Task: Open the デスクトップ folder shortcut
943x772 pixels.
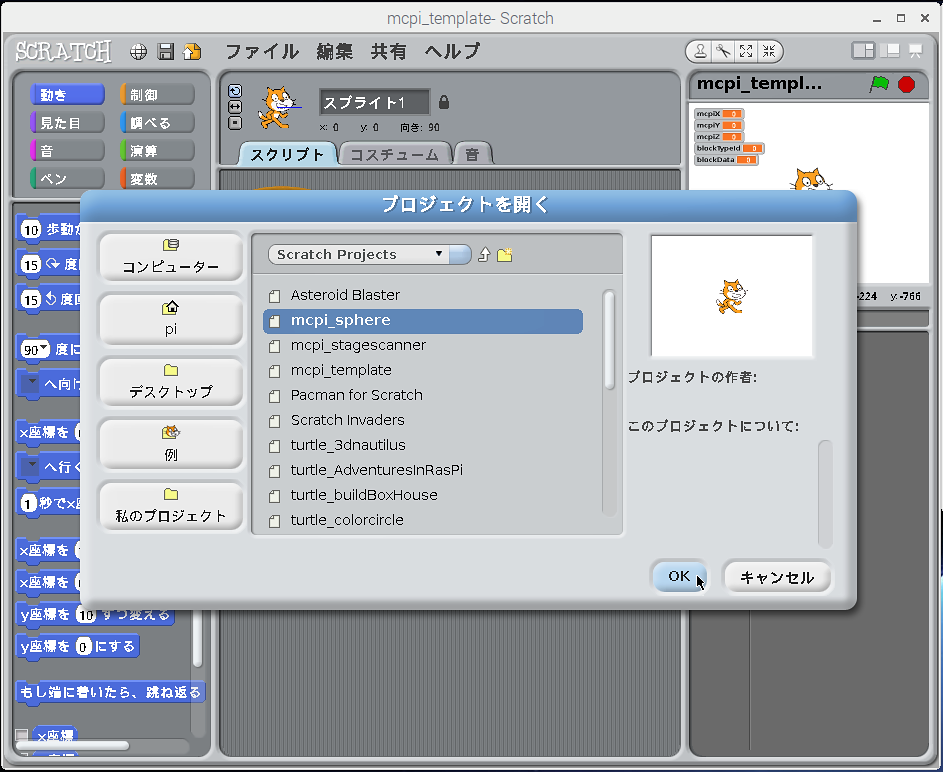Action: pos(171,382)
